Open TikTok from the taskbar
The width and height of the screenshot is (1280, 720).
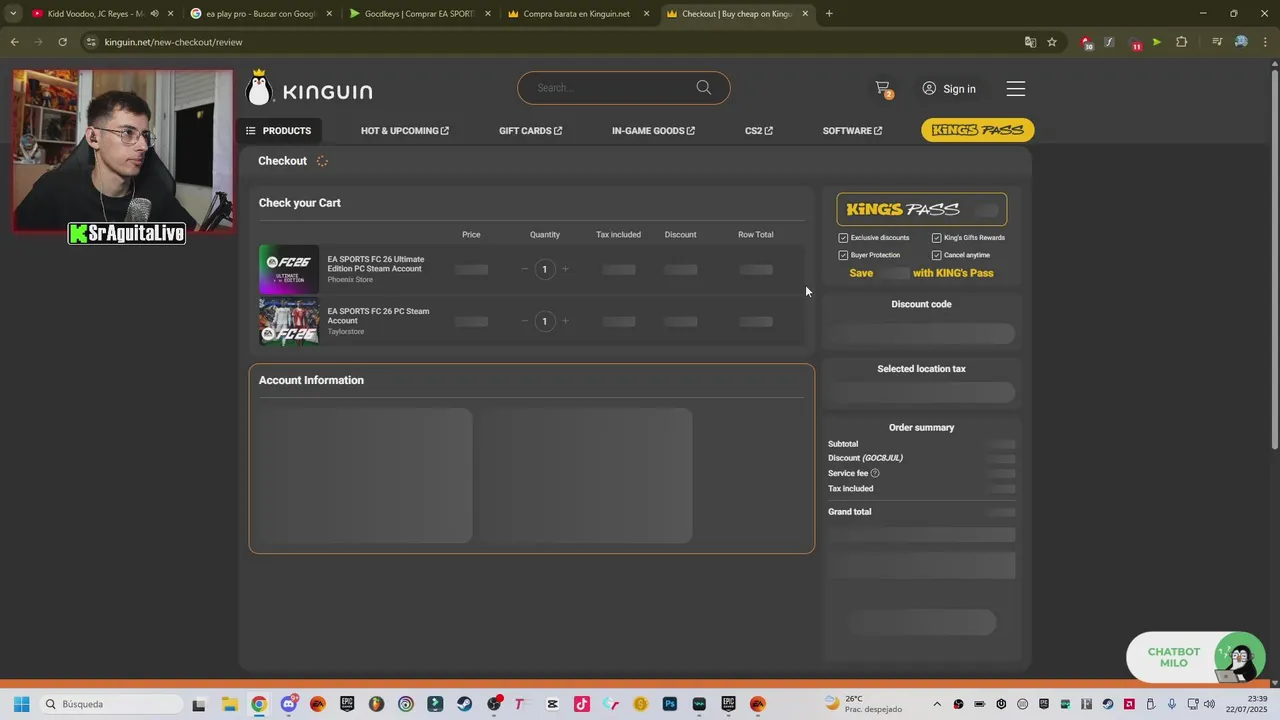pyautogui.click(x=582, y=704)
